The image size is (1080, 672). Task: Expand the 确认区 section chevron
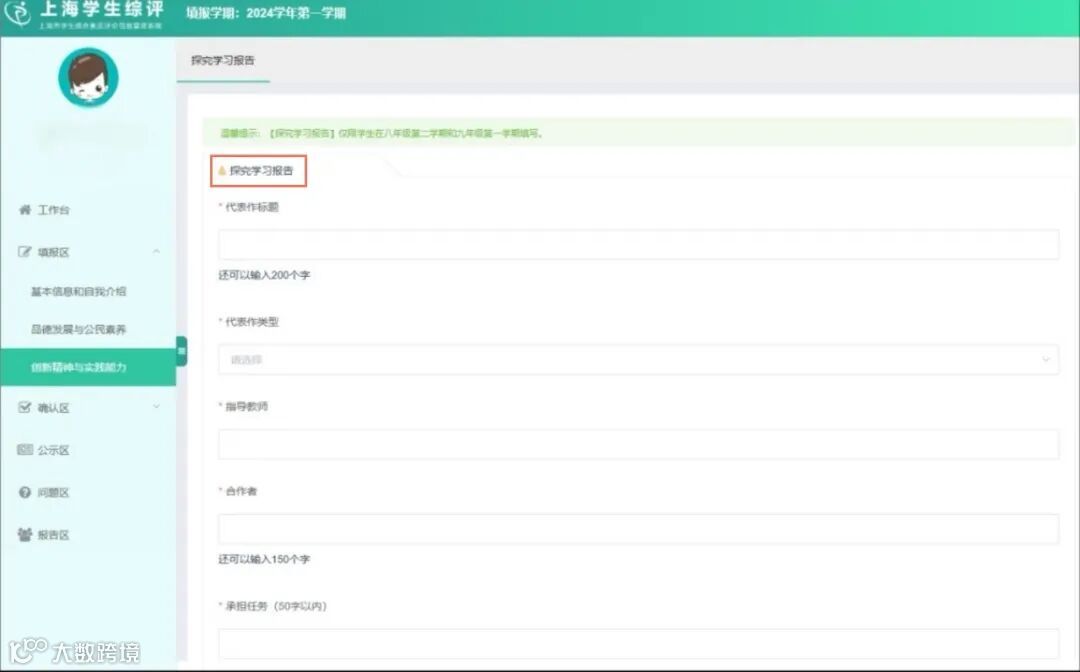(156, 407)
